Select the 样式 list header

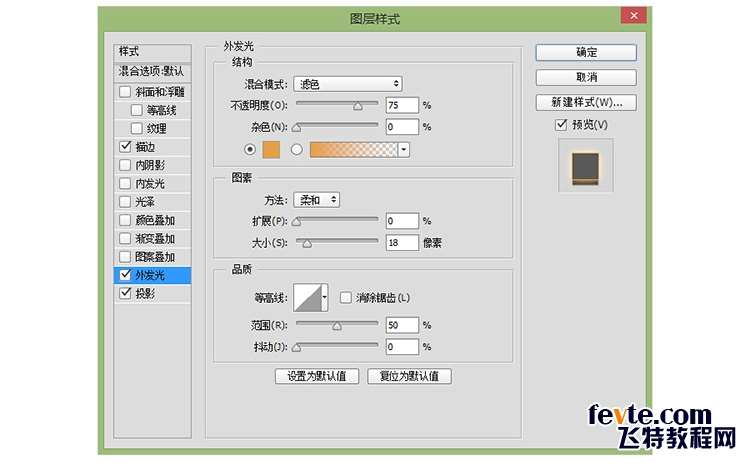[x=153, y=51]
